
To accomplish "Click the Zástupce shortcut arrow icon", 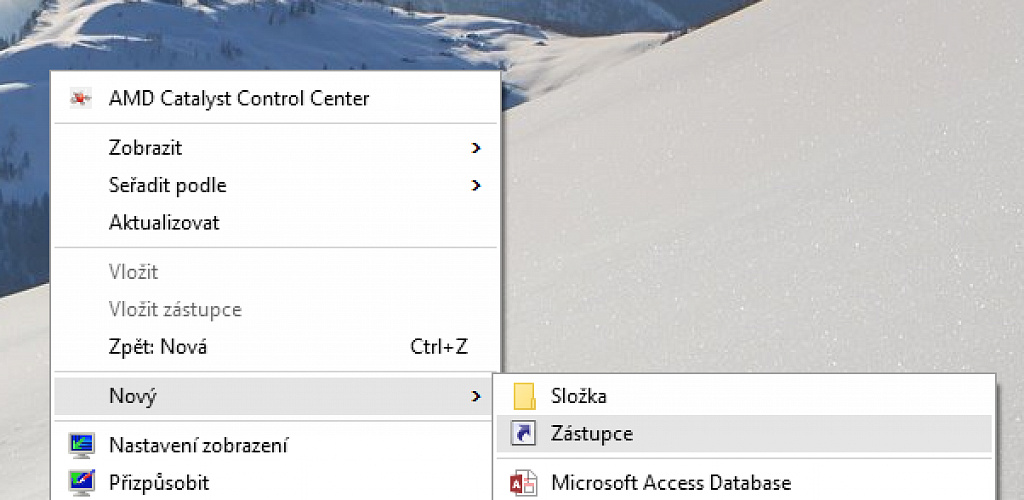I will point(523,433).
